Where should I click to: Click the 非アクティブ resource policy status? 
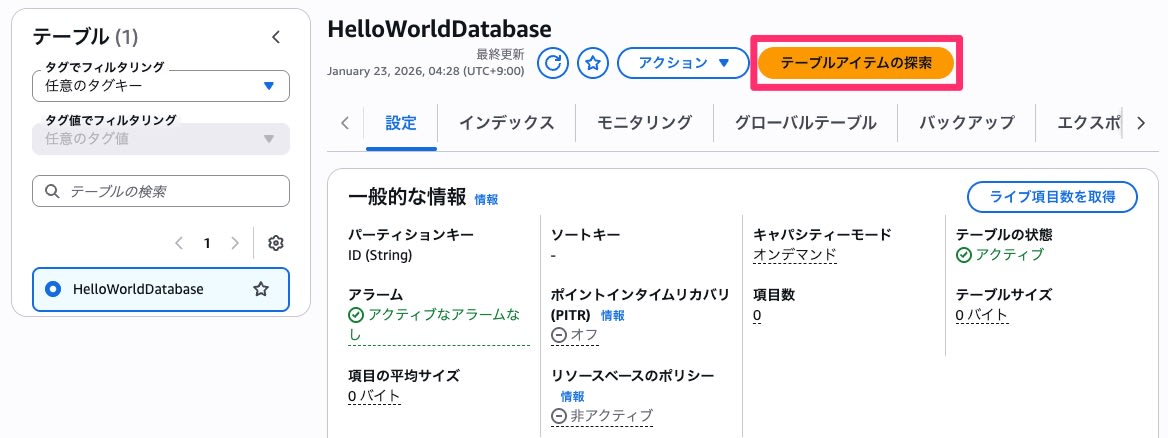[x=602, y=416]
